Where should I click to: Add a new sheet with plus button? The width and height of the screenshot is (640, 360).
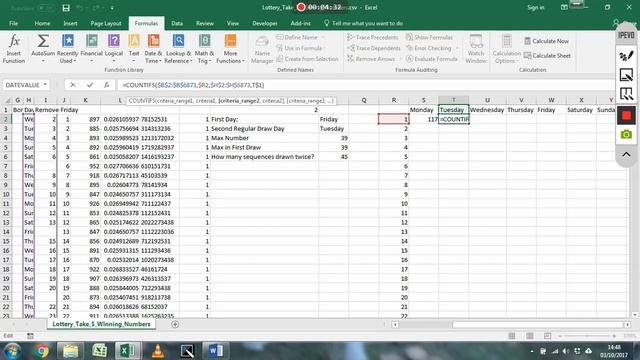[175, 324]
